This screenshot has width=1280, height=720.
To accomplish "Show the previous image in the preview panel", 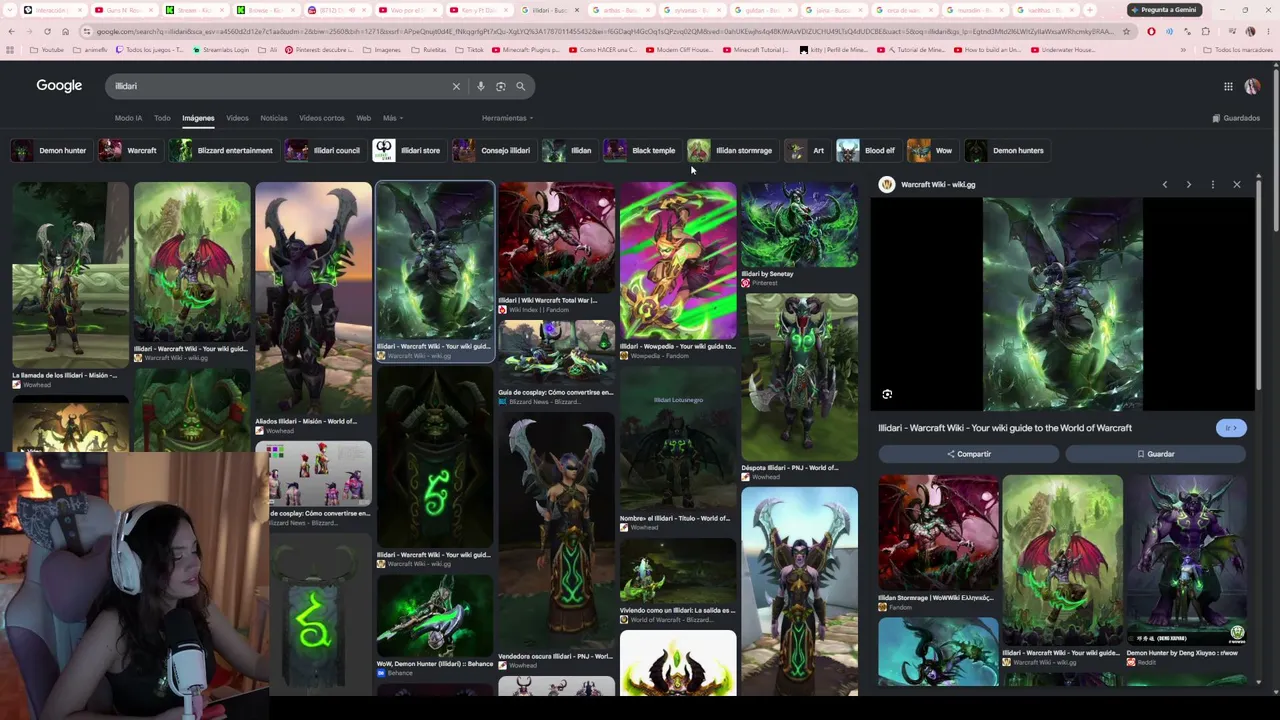I will (1164, 184).
